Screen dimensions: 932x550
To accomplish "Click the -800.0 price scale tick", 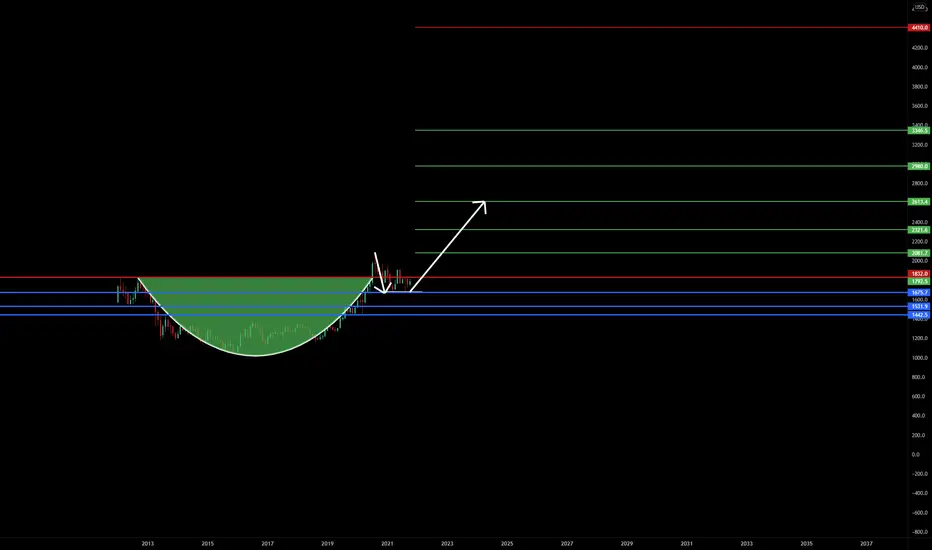I will tap(920, 532).
